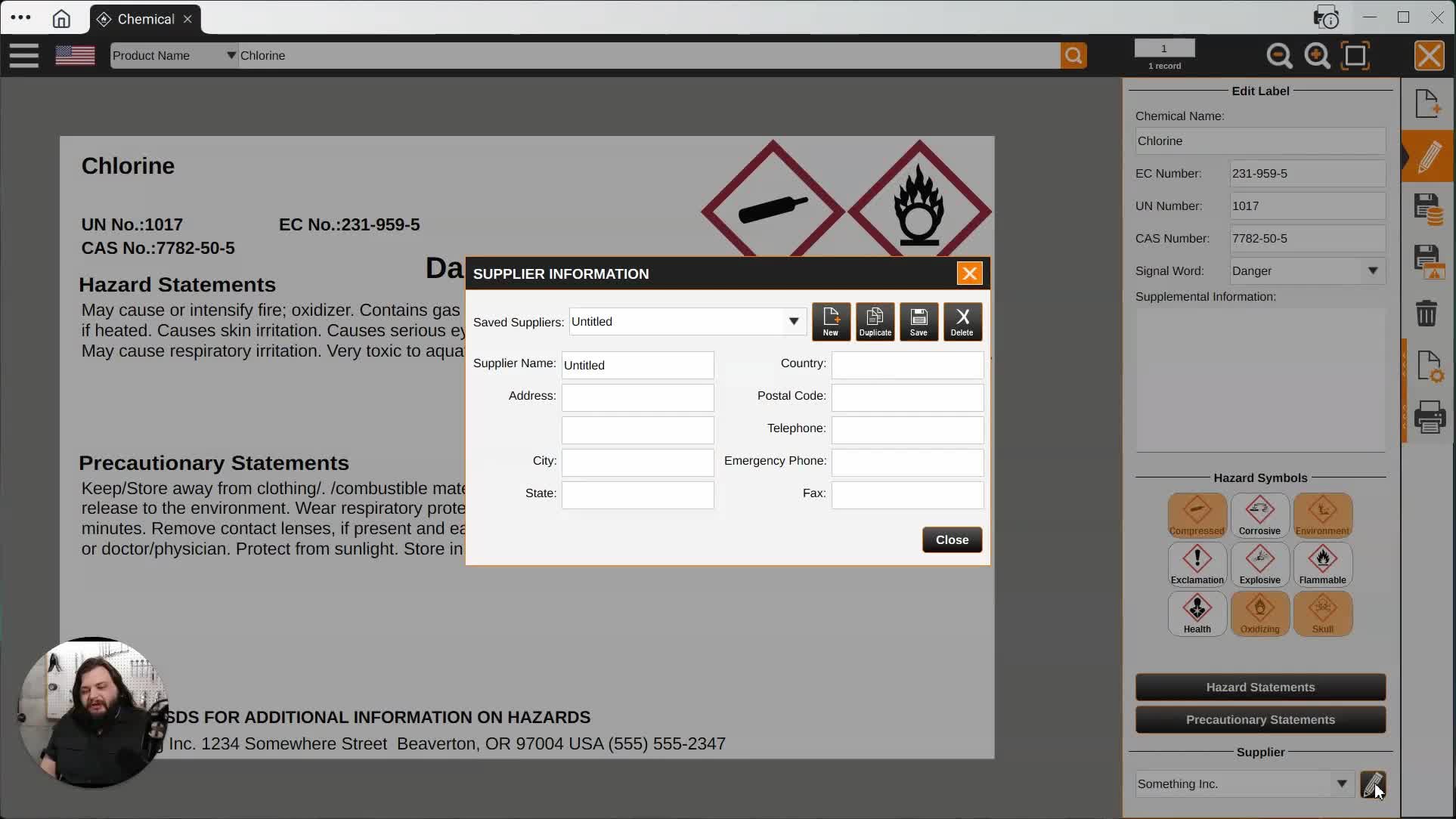The height and width of the screenshot is (819, 1456).
Task: Click the New supplier icon
Action: tap(831, 322)
